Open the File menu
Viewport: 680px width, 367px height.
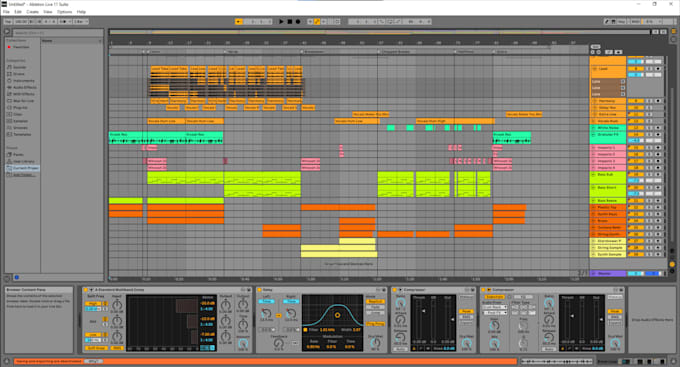click(6, 12)
